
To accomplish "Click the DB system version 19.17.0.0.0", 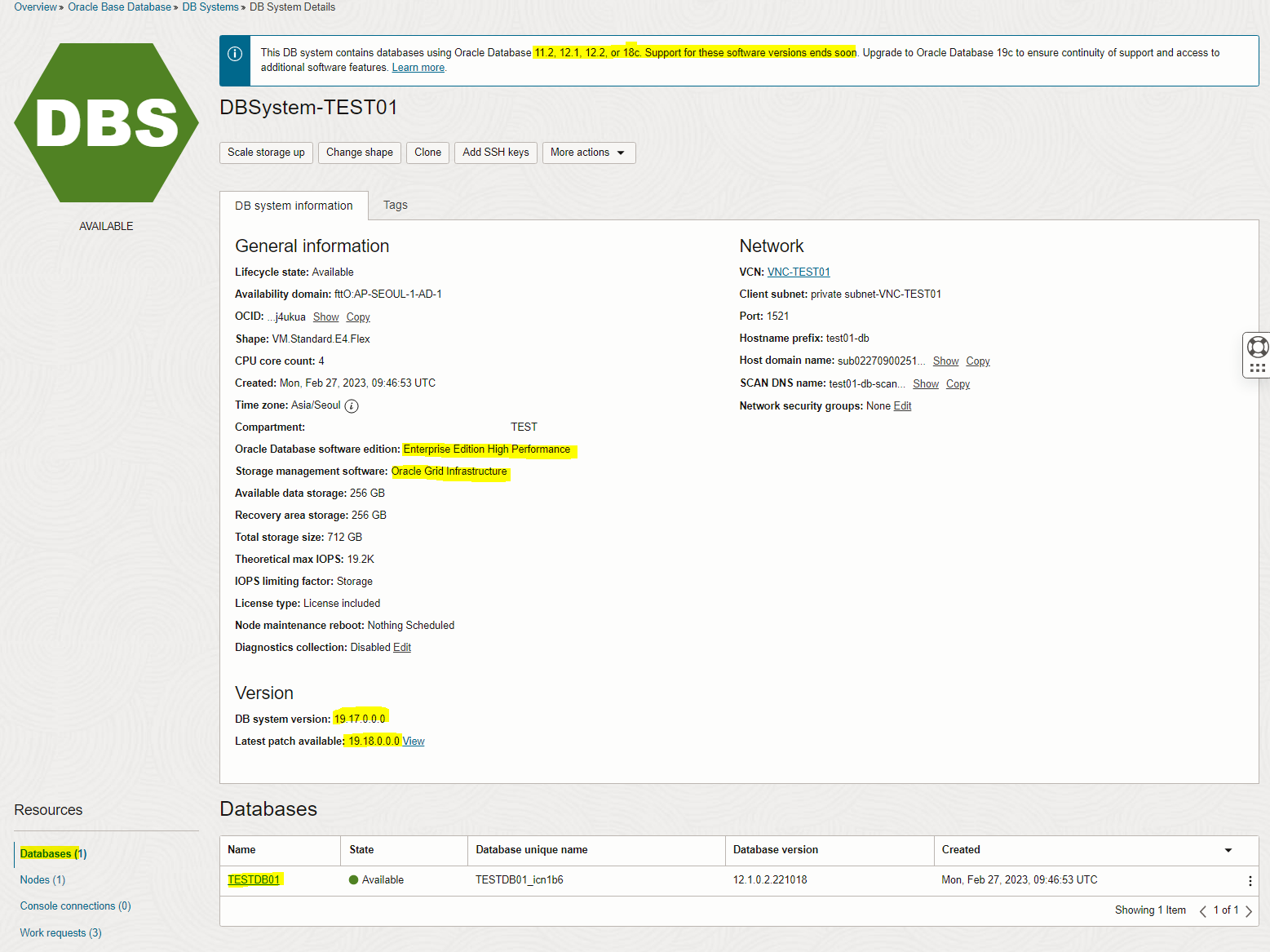I will click(360, 720).
